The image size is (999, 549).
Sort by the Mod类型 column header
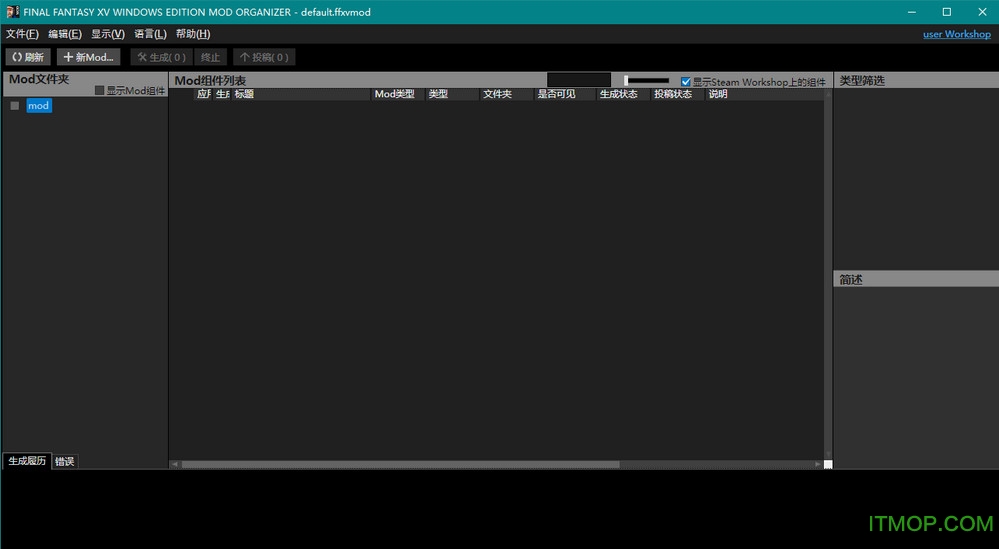click(398, 94)
